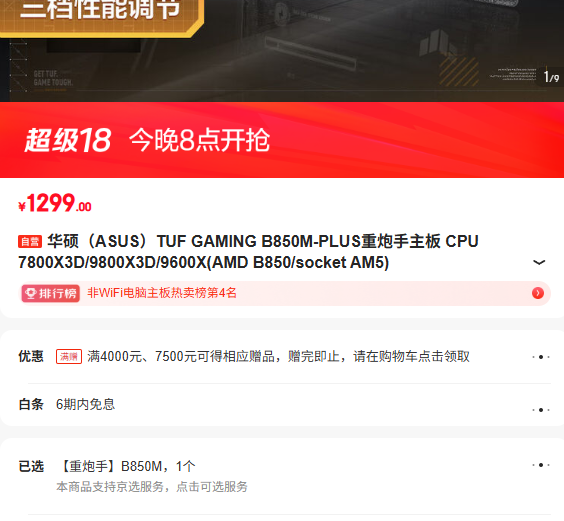This screenshot has height=521, width=564.
Task: Click the ¥1299.00 price
Action: pyautogui.click(x=55, y=203)
